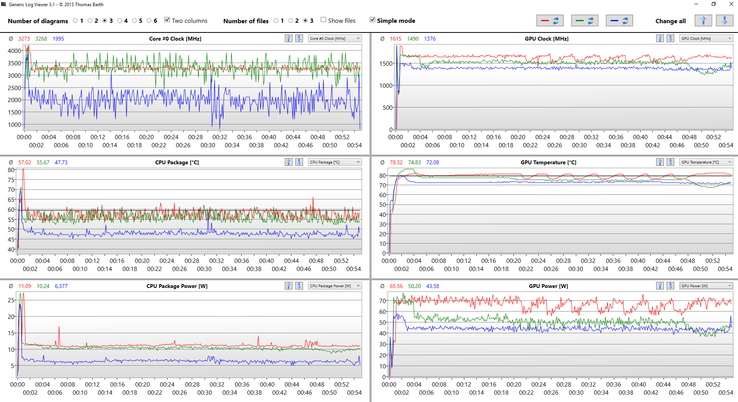Open CPU Package Power sensor dropdown

pyautogui.click(x=335, y=286)
